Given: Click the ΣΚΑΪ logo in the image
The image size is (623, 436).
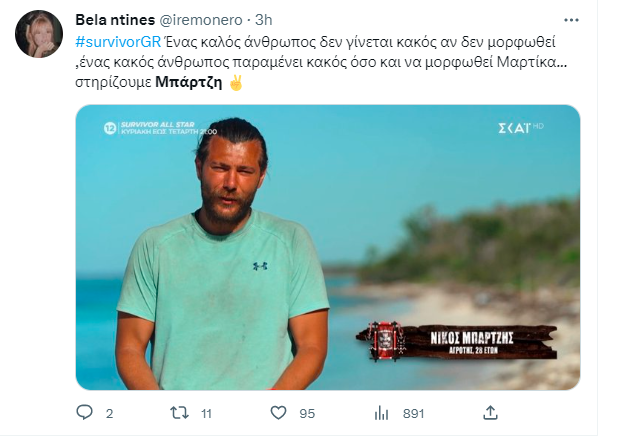Looking at the screenshot, I should (x=525, y=128).
